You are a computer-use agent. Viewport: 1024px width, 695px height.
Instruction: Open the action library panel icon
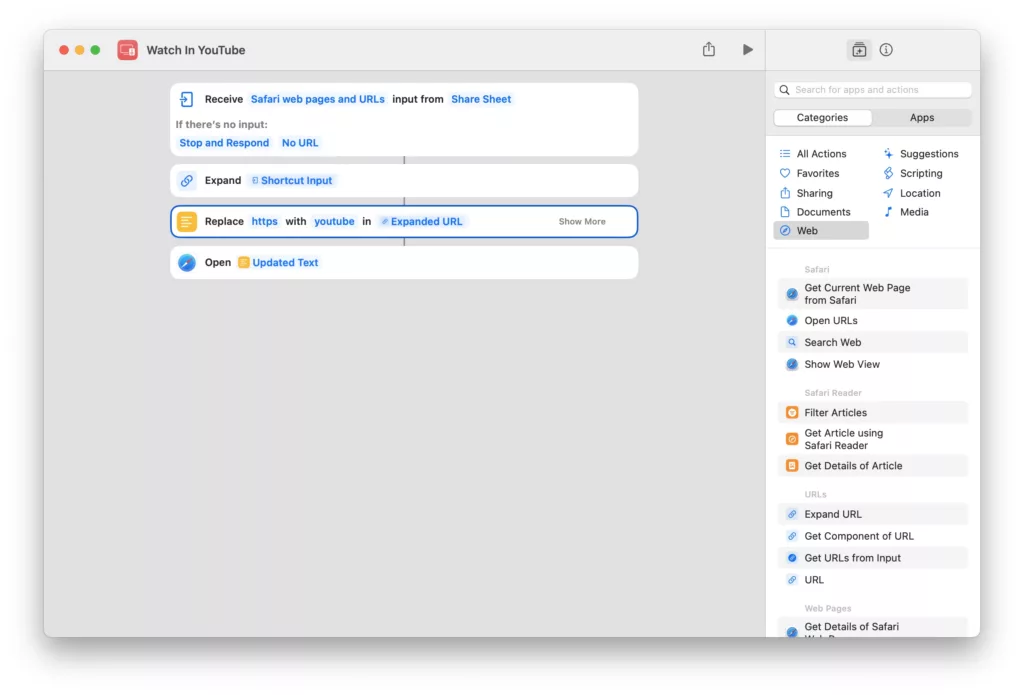pyautogui.click(x=859, y=50)
